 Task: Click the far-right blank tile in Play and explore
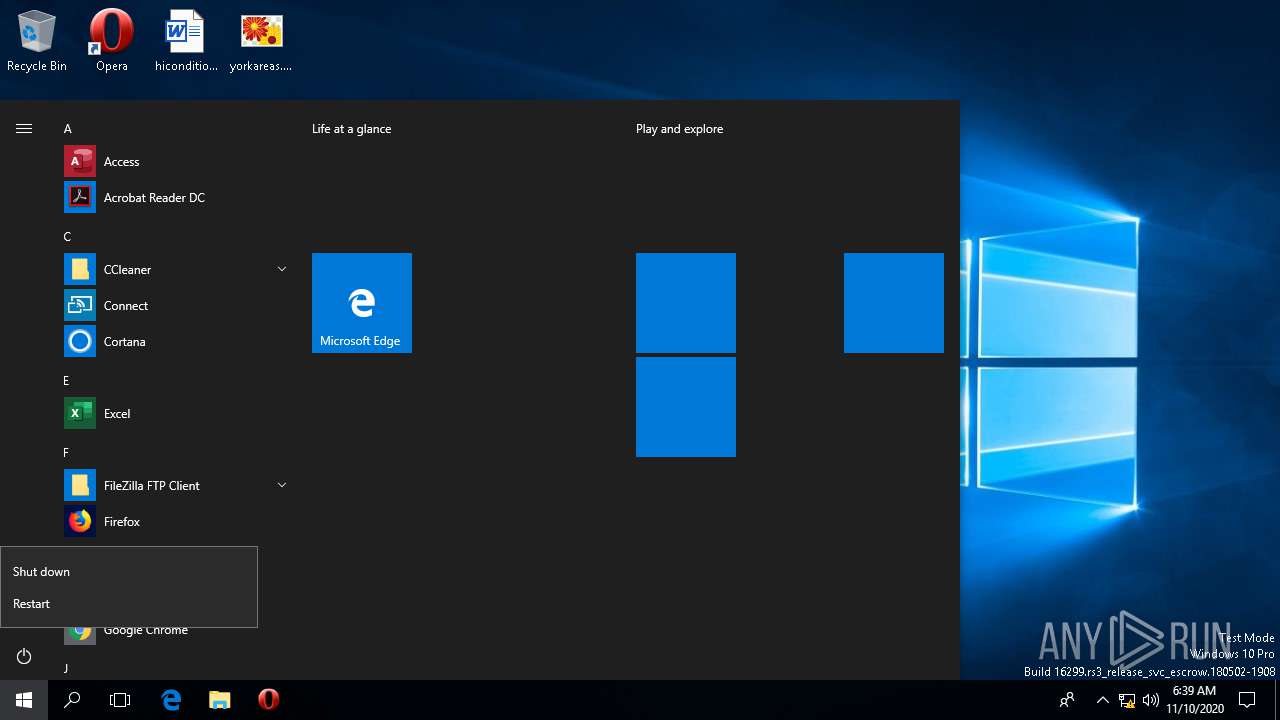[894, 303]
